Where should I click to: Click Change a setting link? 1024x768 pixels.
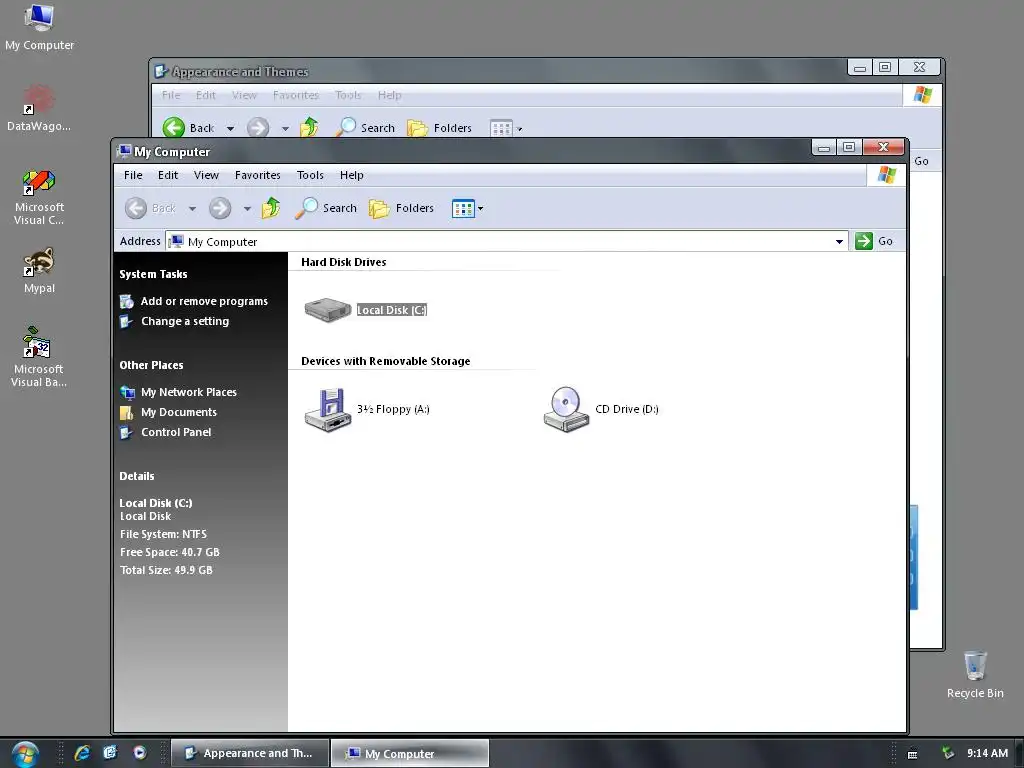[185, 321]
